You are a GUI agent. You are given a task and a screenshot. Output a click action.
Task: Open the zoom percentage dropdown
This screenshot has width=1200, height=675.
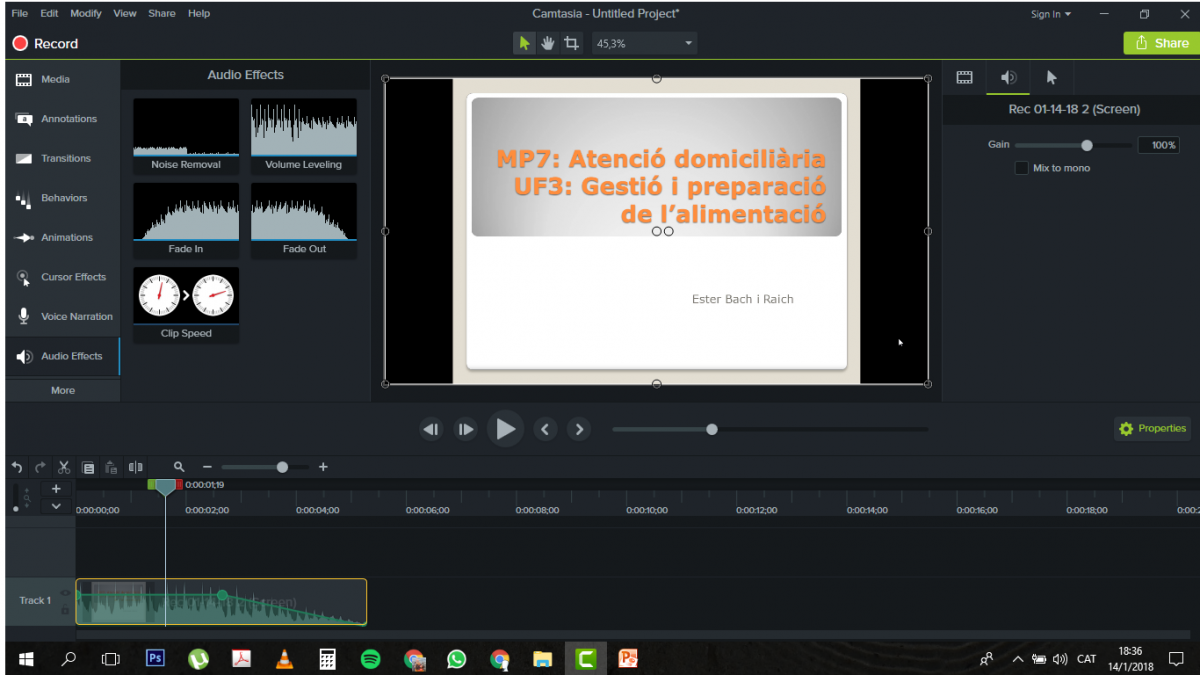(687, 43)
